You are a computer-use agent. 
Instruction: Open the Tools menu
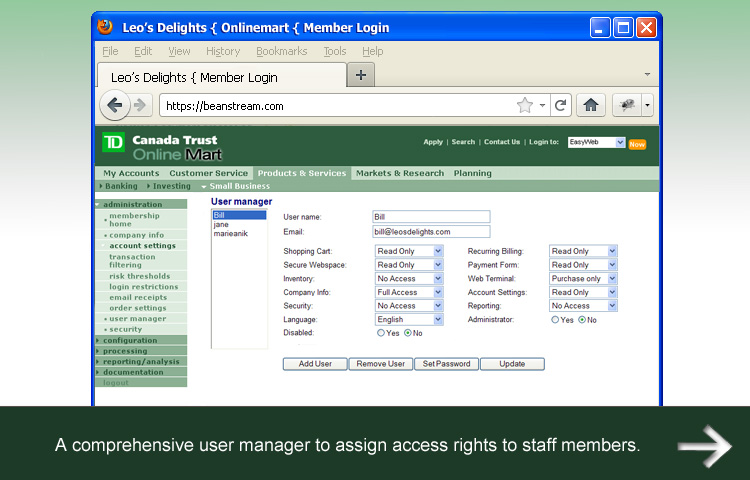tap(335, 51)
